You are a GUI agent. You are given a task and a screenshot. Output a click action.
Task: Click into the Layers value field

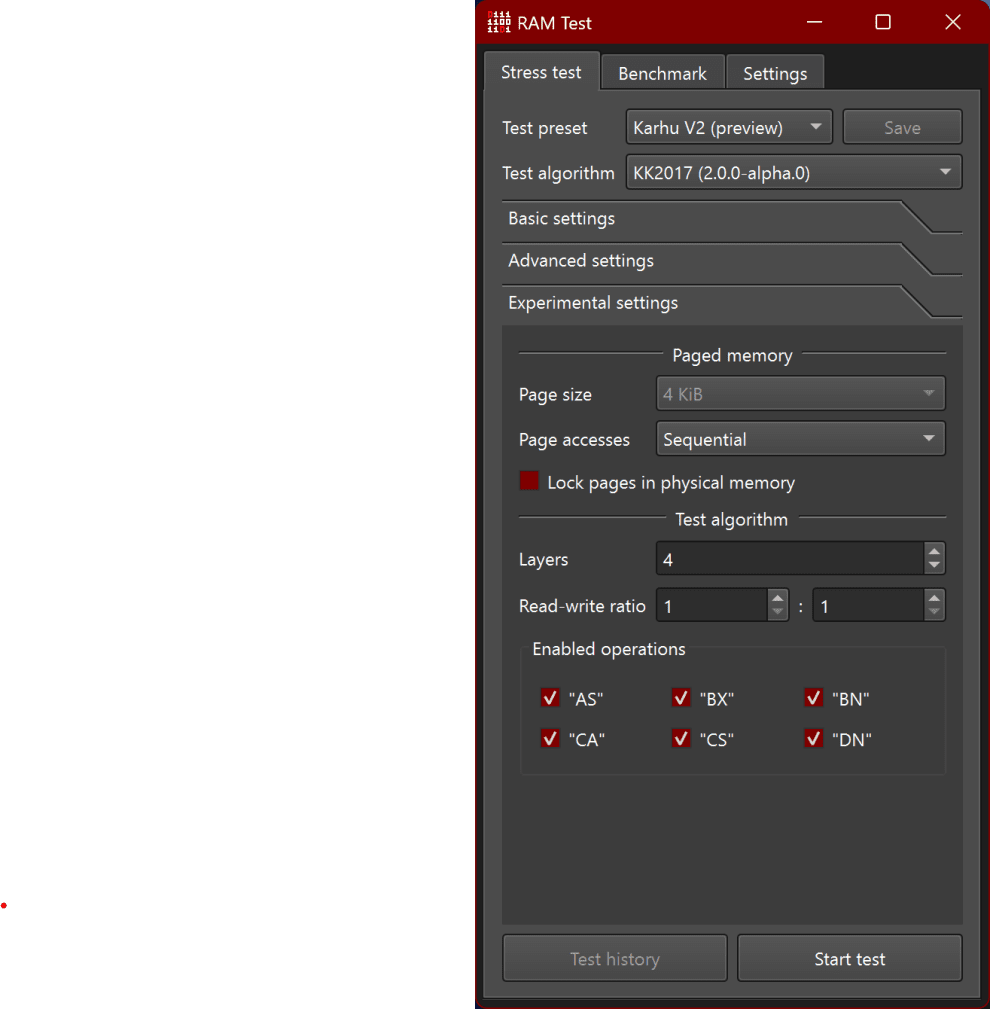pyautogui.click(x=790, y=559)
